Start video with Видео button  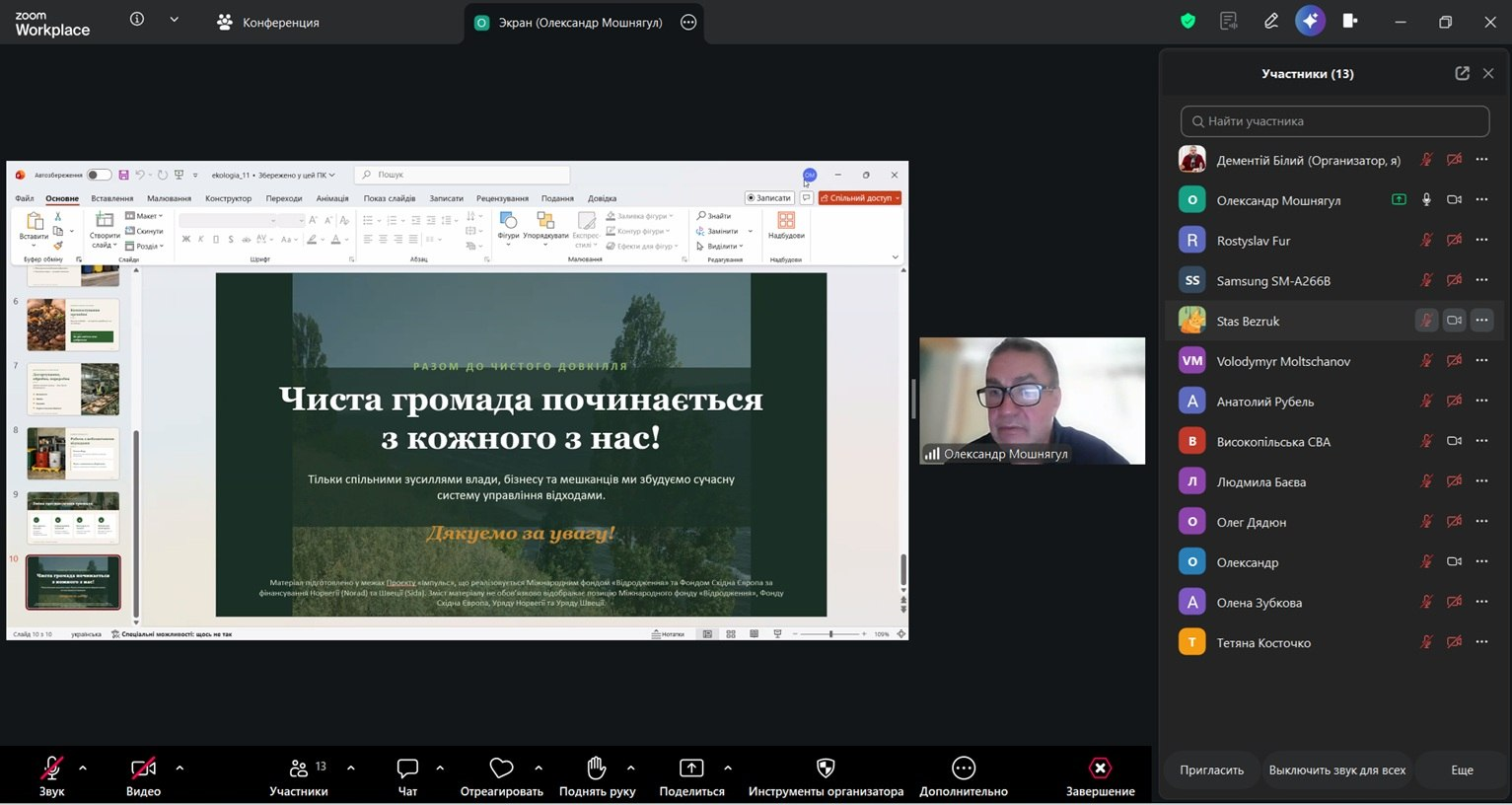pos(143,776)
